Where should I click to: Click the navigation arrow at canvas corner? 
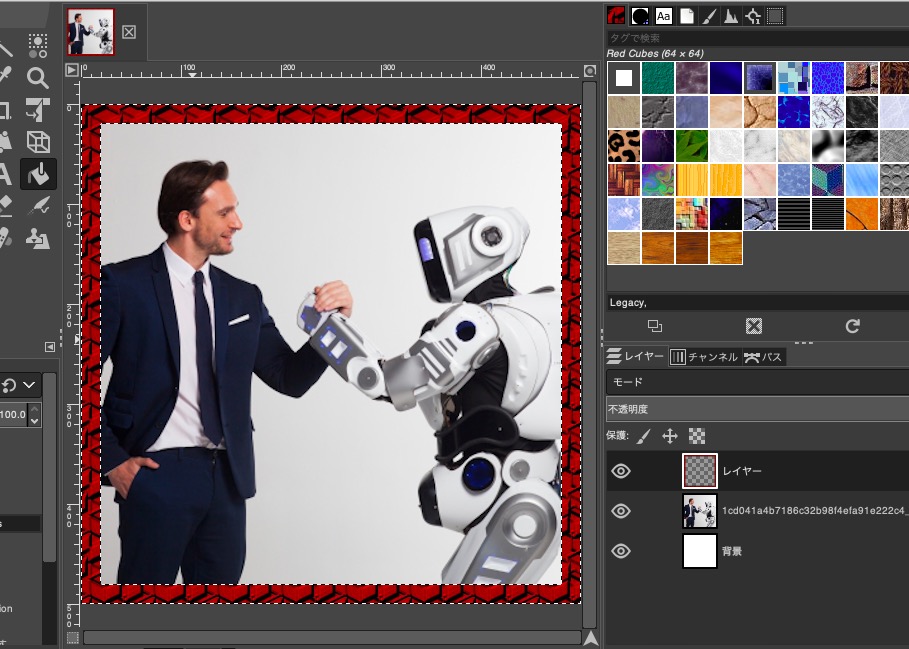click(591, 638)
